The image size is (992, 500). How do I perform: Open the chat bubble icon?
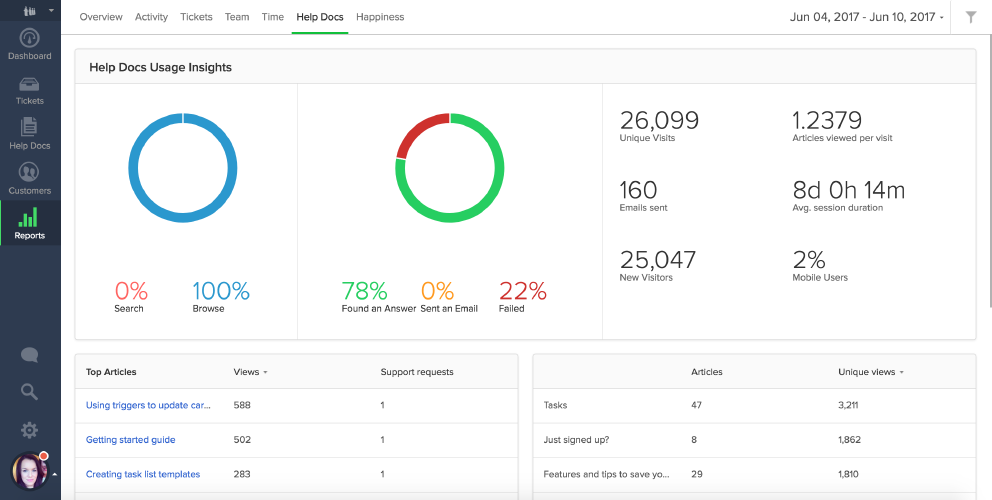pos(29,355)
